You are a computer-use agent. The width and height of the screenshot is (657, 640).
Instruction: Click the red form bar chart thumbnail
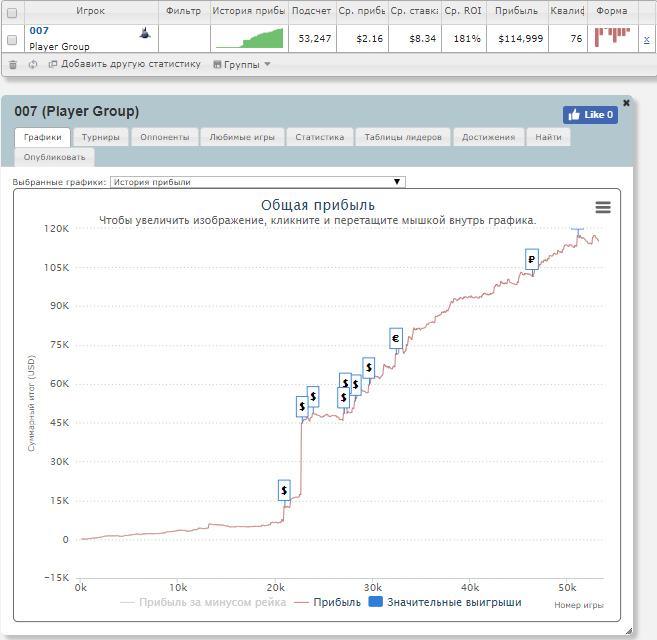(612, 37)
